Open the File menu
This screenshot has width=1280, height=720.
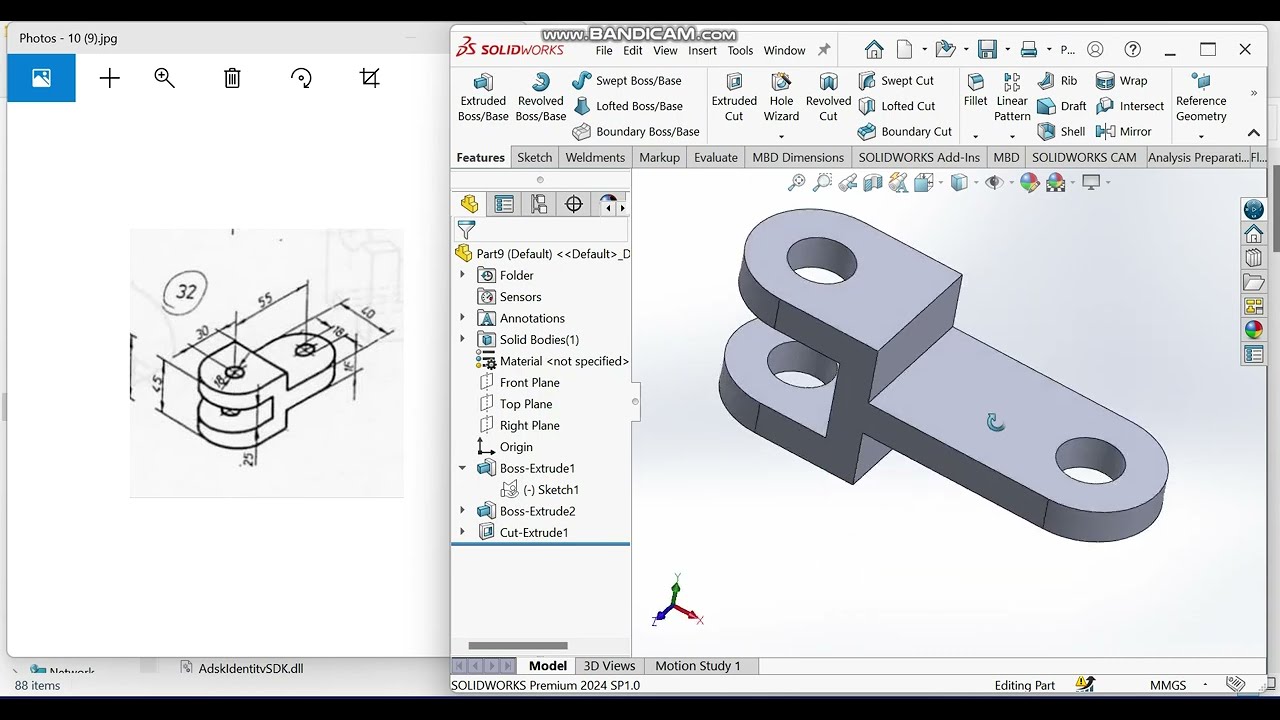tap(604, 50)
